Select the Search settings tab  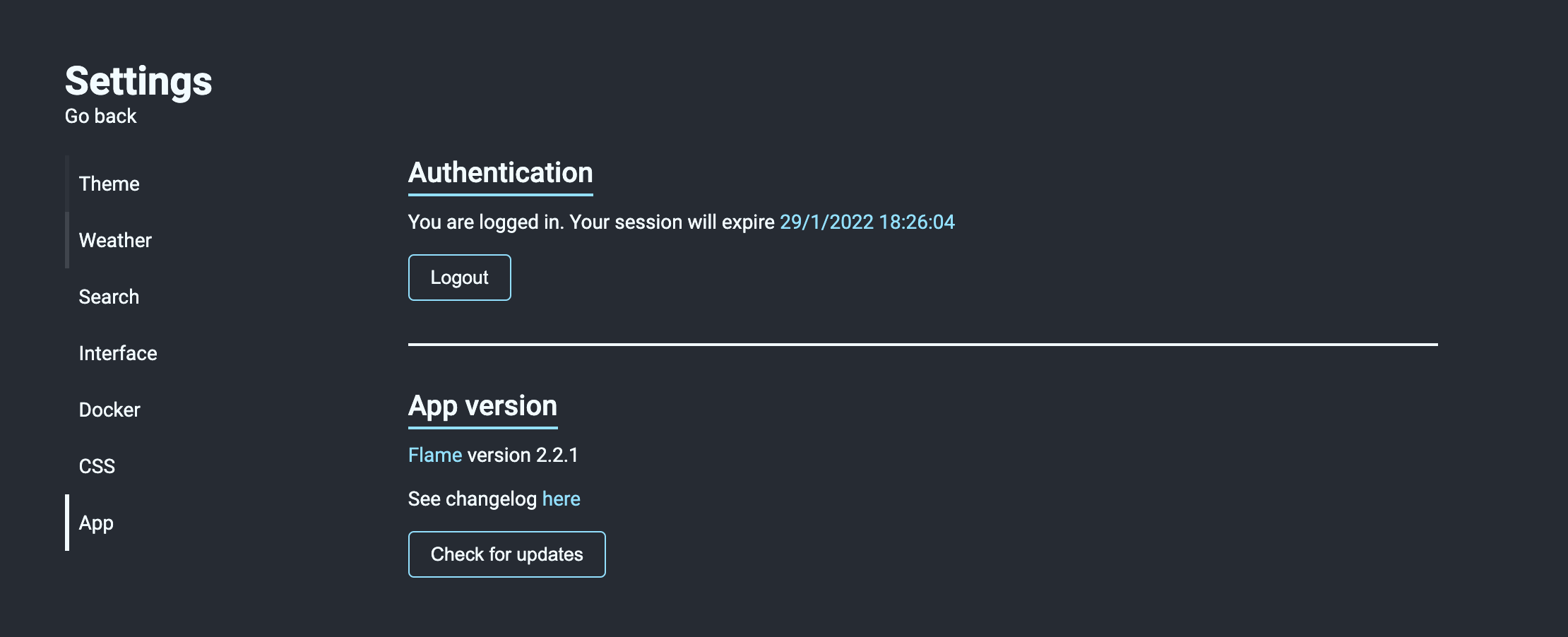(109, 297)
